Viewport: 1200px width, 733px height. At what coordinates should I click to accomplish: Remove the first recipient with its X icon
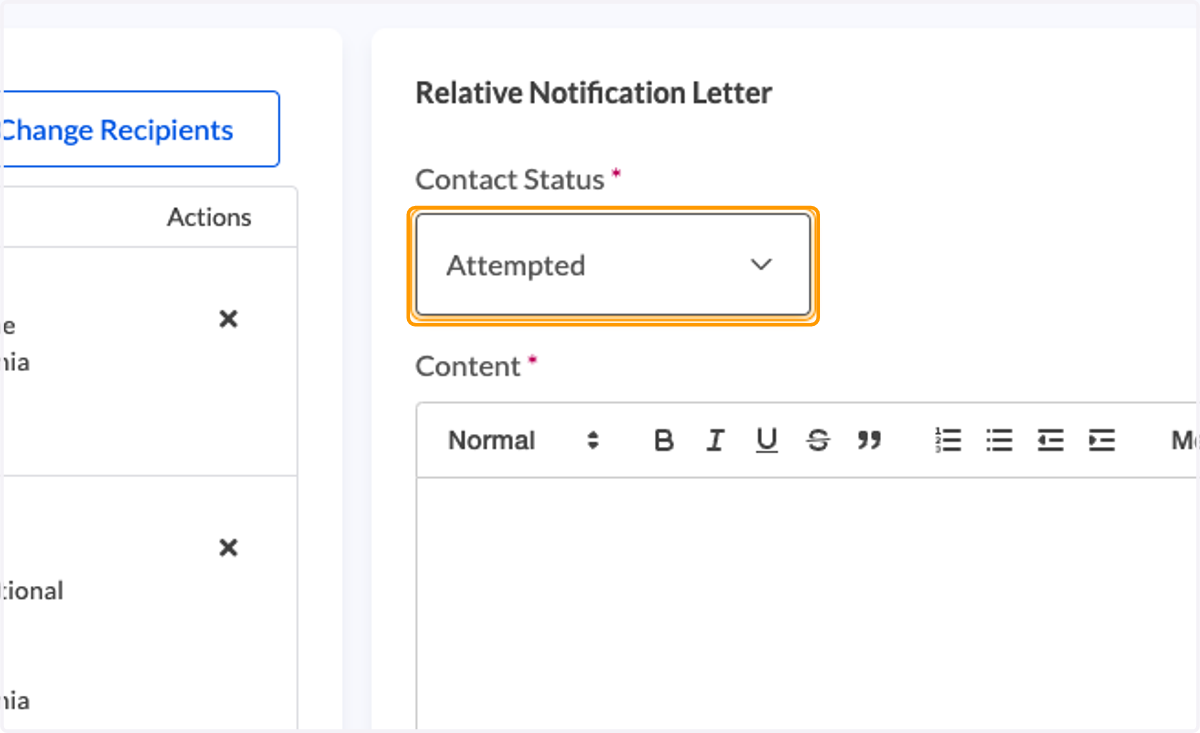(228, 319)
